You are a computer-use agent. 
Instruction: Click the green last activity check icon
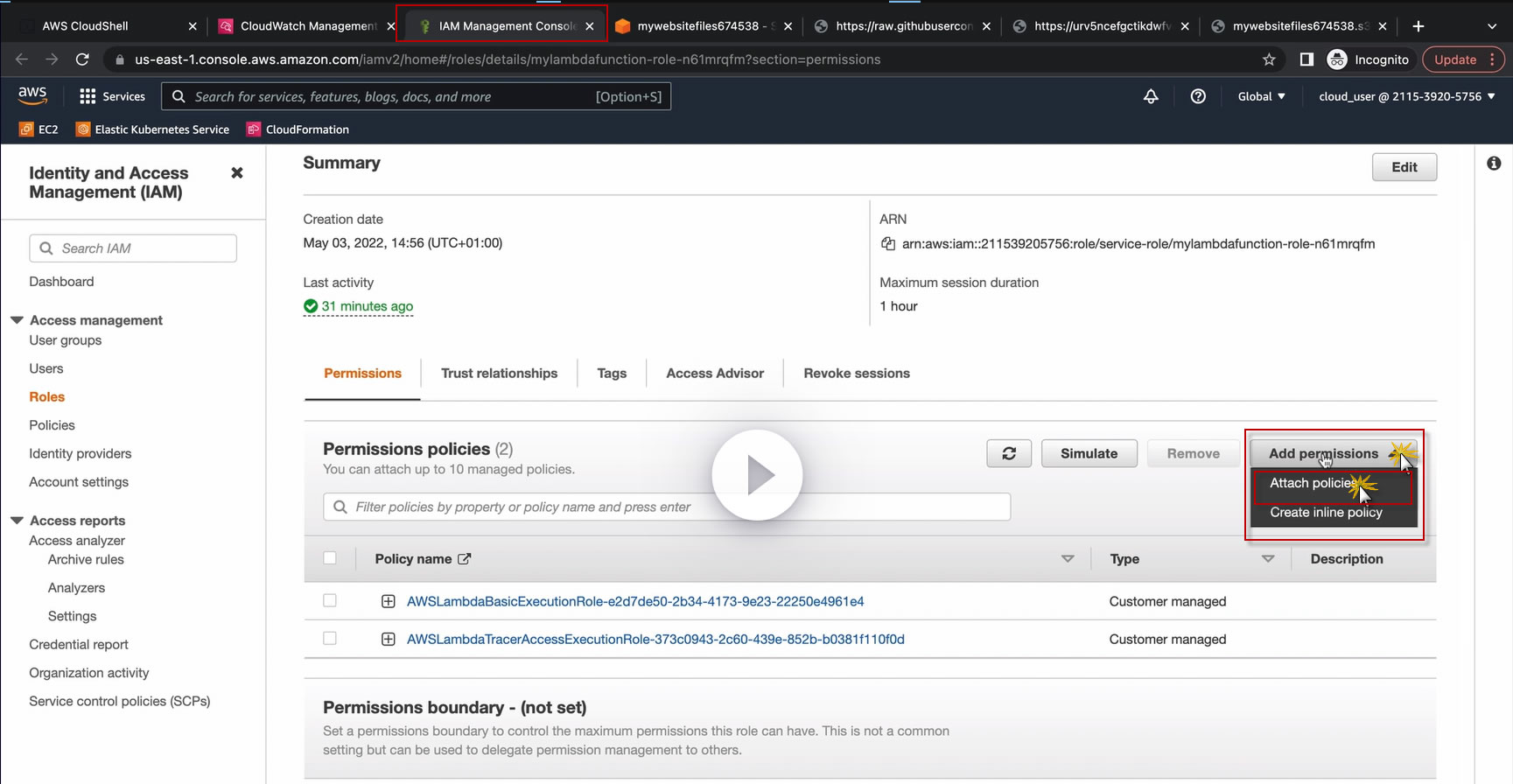311,306
